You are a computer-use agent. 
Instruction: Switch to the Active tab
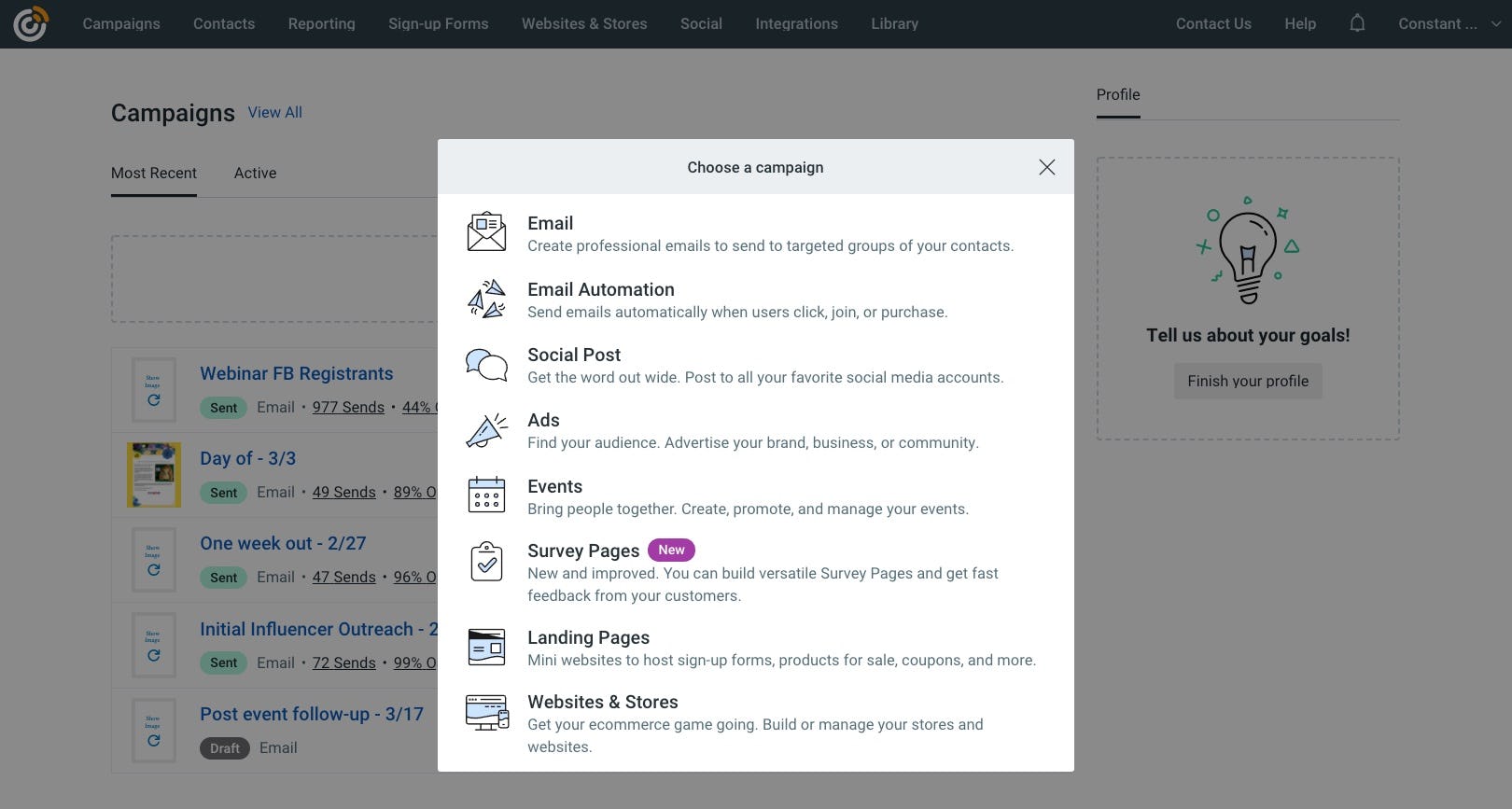tap(255, 174)
